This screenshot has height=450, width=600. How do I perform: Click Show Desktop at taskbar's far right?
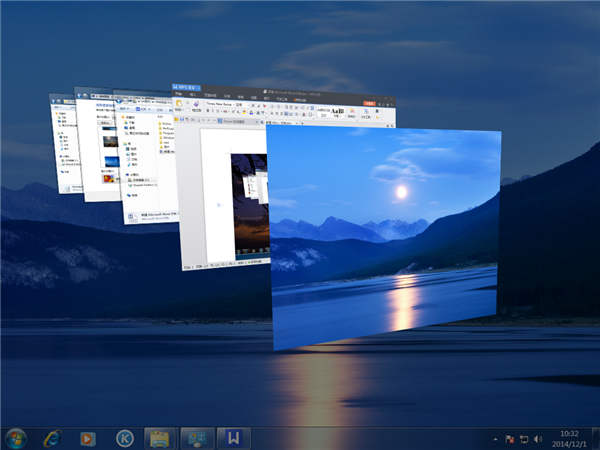(595, 438)
